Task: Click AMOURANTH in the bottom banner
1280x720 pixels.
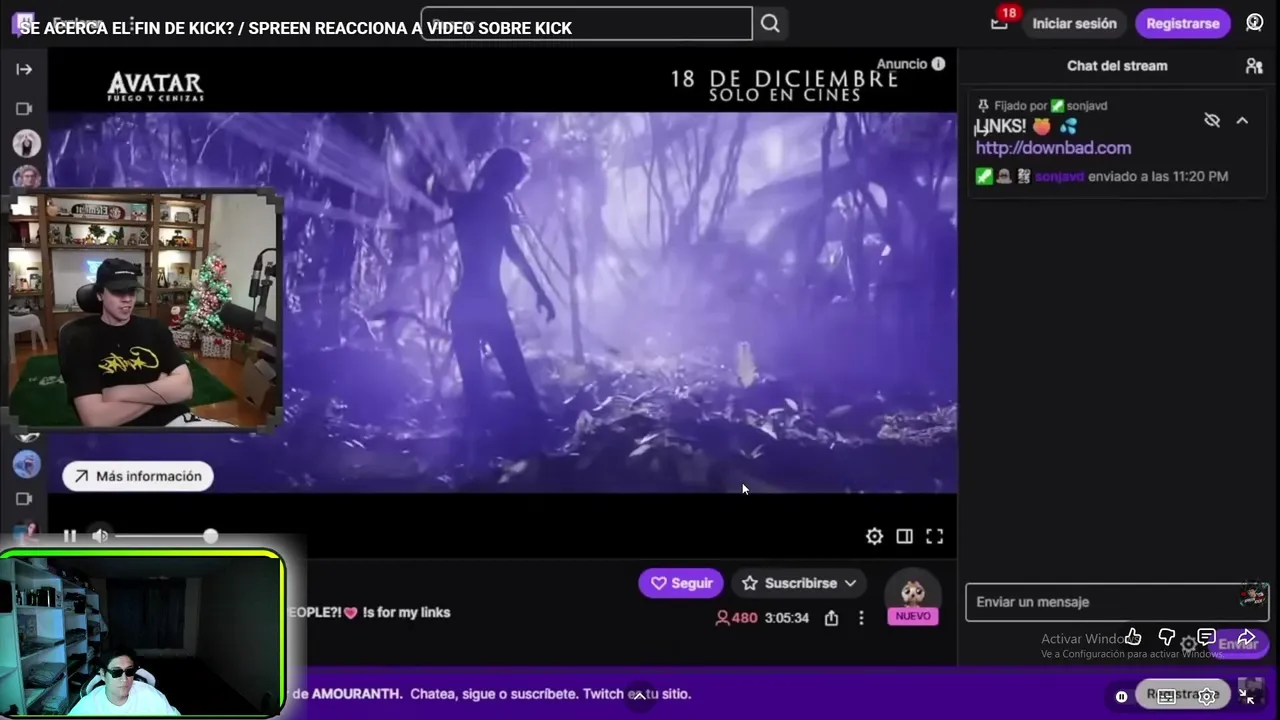Action: [356, 693]
